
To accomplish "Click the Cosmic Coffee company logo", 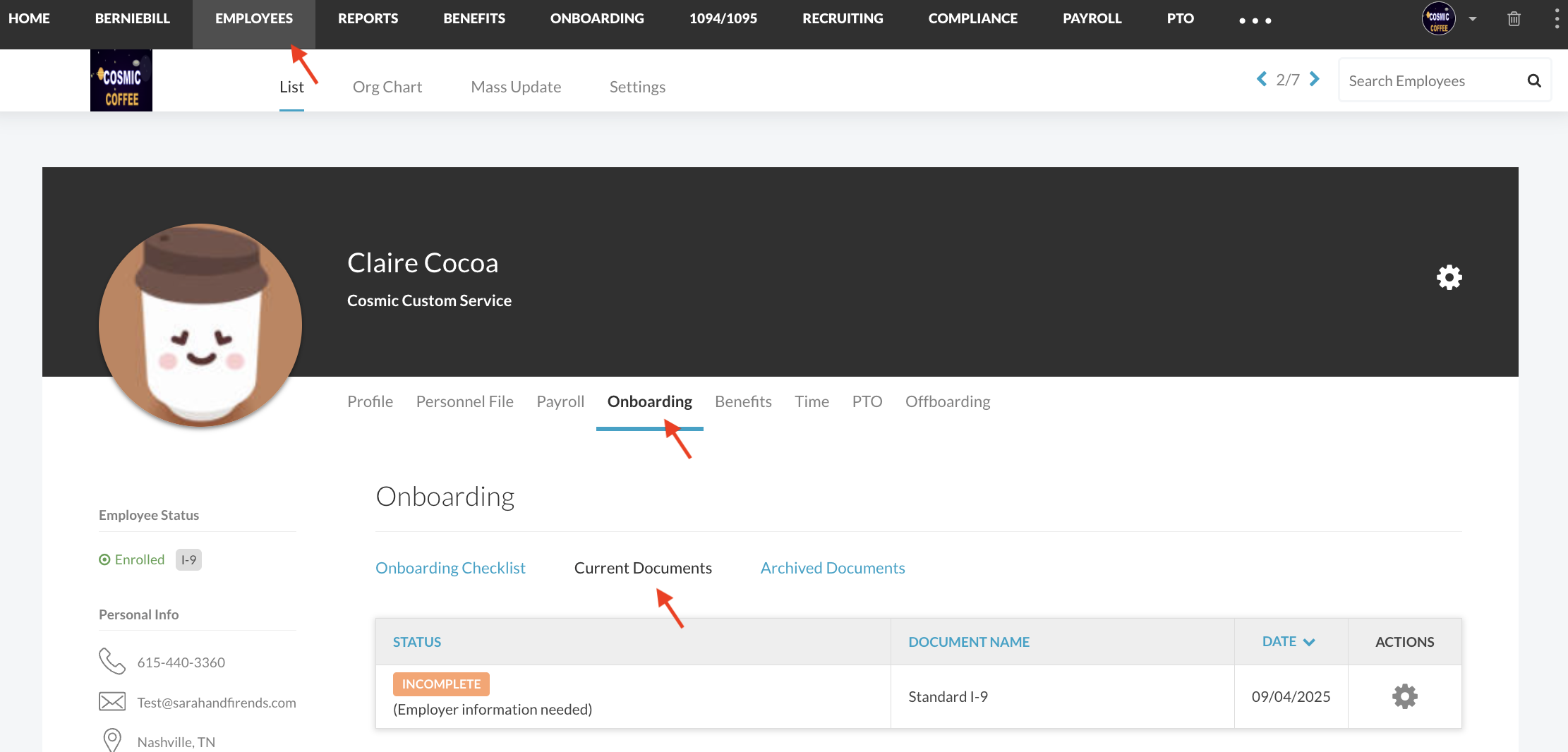I will (121, 80).
